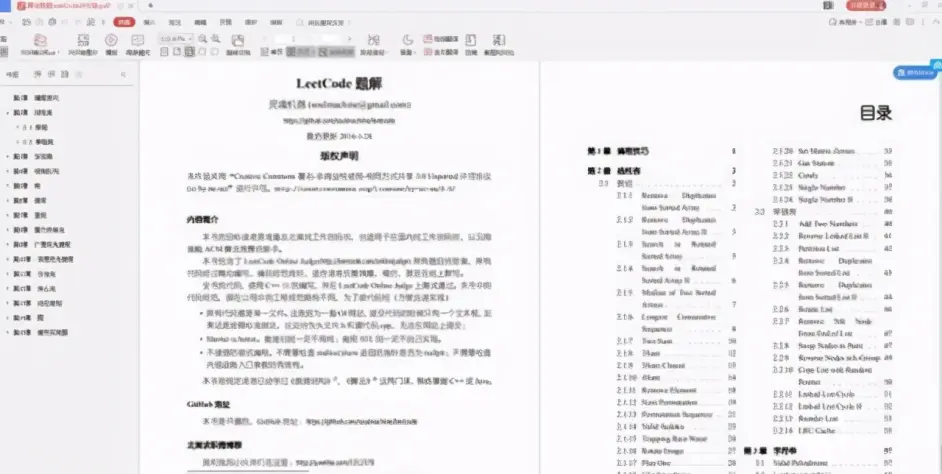
Task: Collapse the 第2章 线性表 bookmark node
Action: [8, 112]
